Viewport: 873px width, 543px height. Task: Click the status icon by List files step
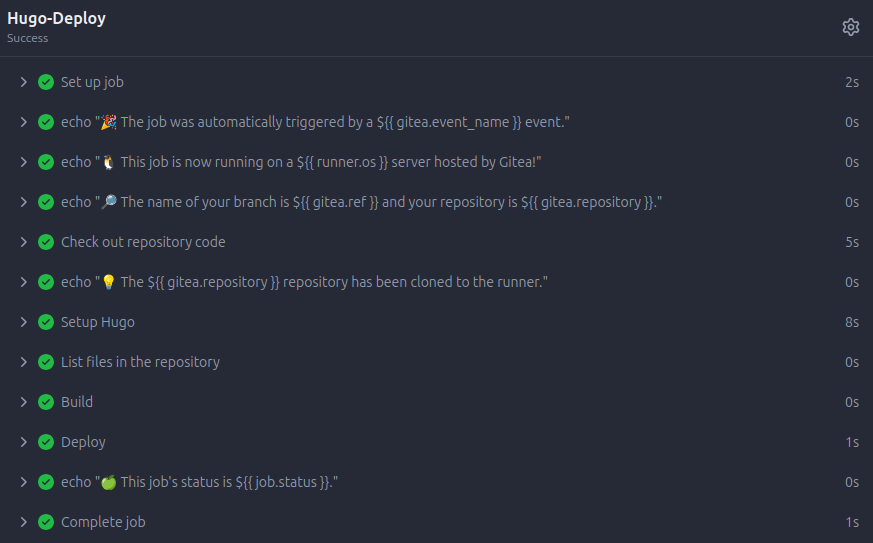(x=46, y=362)
